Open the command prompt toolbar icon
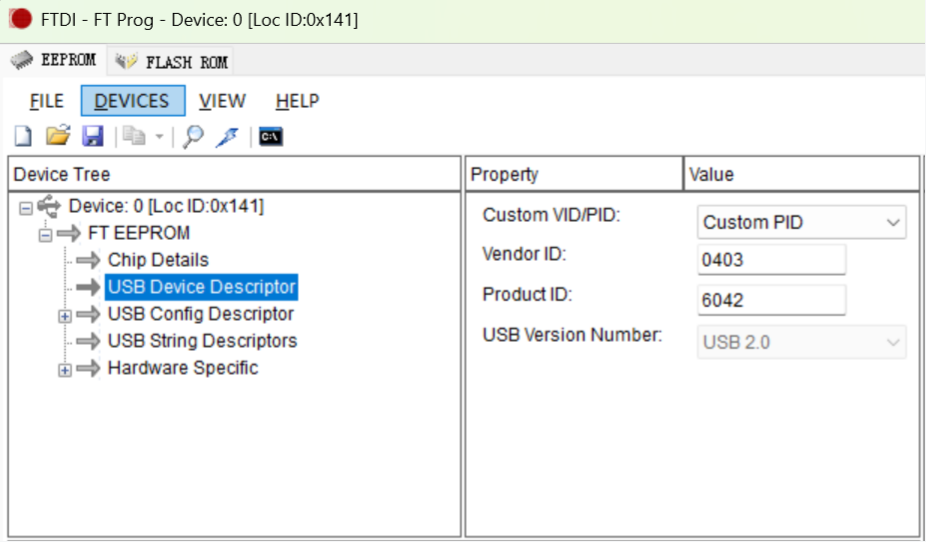The image size is (926, 542). tap(270, 136)
